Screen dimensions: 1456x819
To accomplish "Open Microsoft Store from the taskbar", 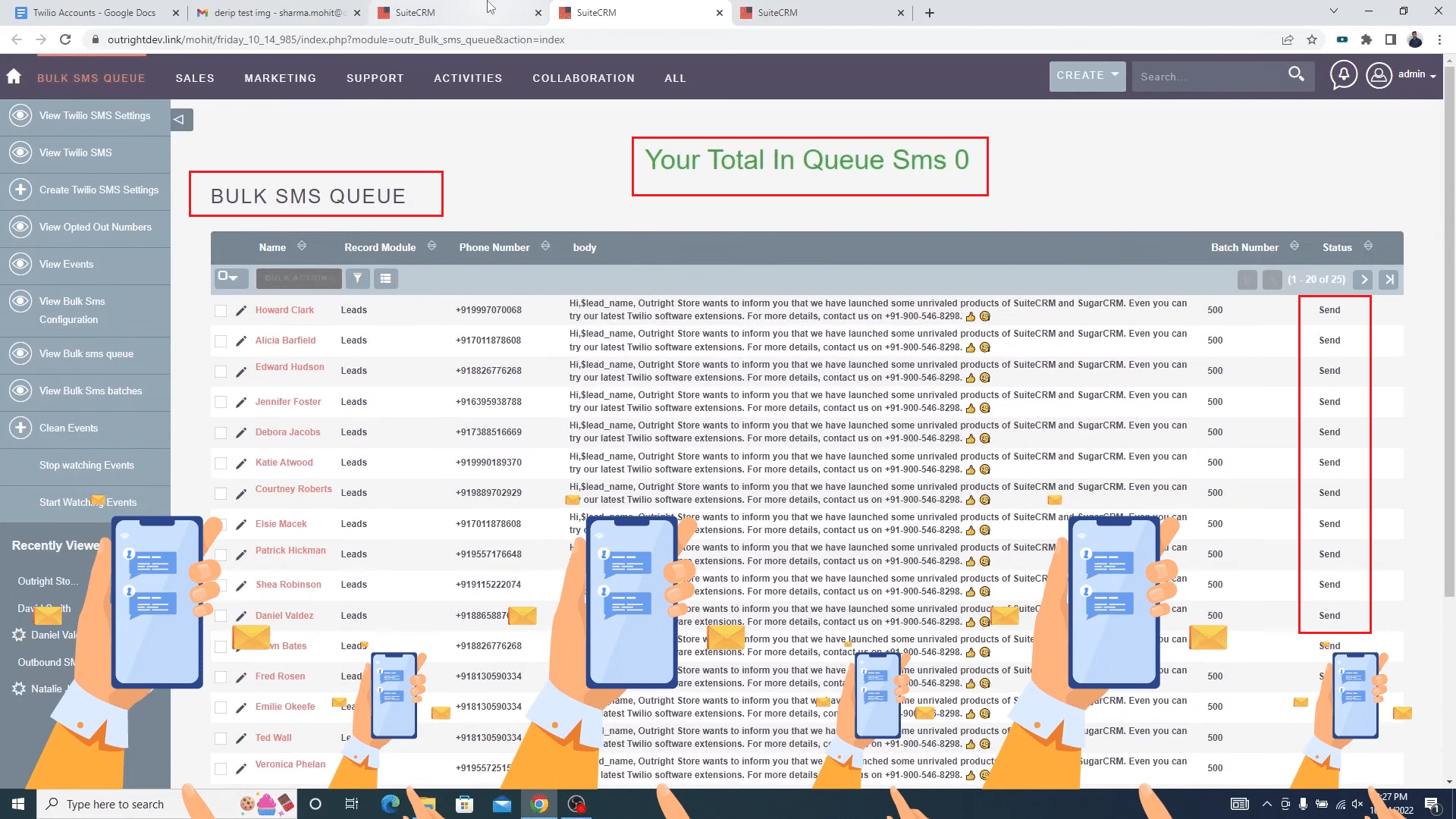I will click(464, 804).
